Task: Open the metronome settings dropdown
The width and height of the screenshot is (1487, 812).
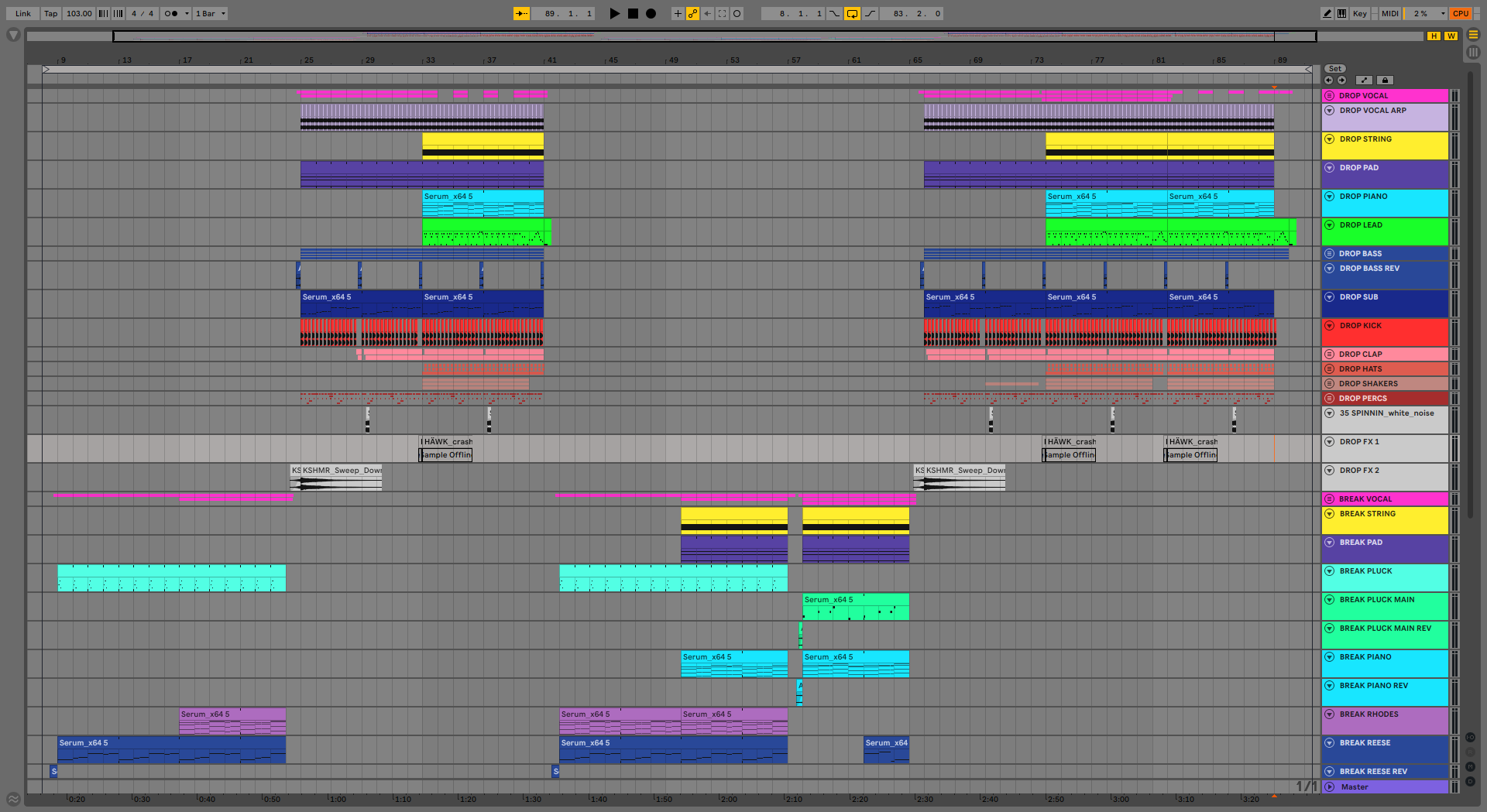Action: click(x=186, y=13)
